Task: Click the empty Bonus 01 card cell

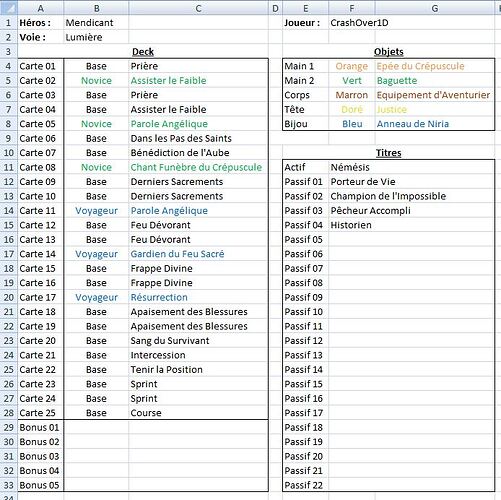Action: coord(198,427)
